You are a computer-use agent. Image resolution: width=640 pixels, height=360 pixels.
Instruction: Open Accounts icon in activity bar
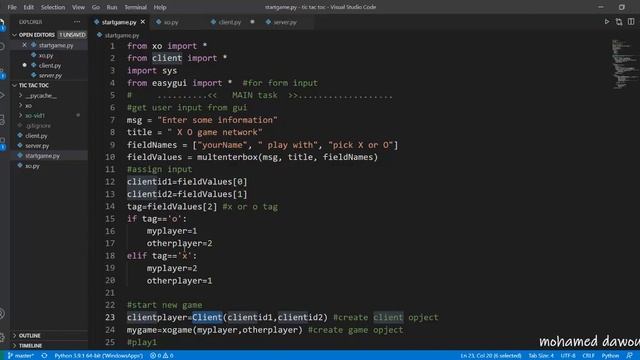tap(2, 313)
